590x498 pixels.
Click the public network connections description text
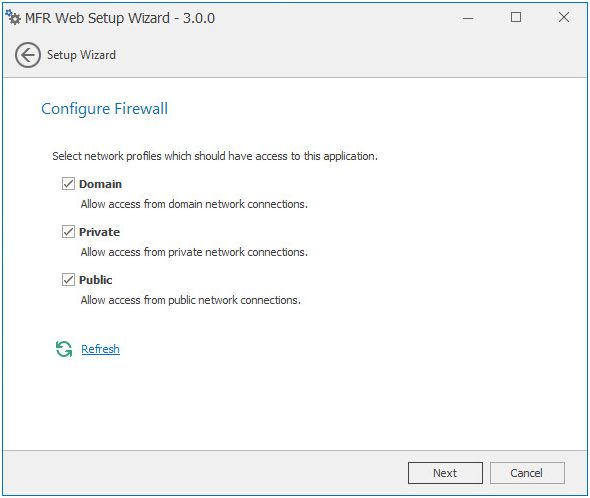tap(191, 300)
